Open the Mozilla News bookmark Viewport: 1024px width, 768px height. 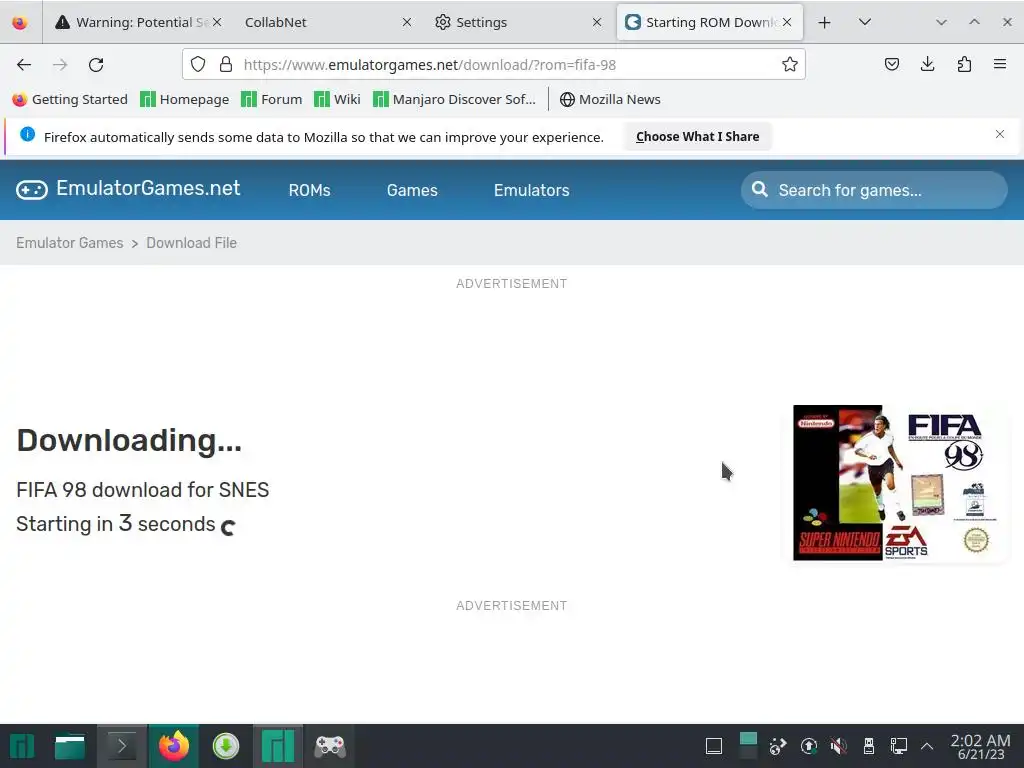click(x=611, y=99)
